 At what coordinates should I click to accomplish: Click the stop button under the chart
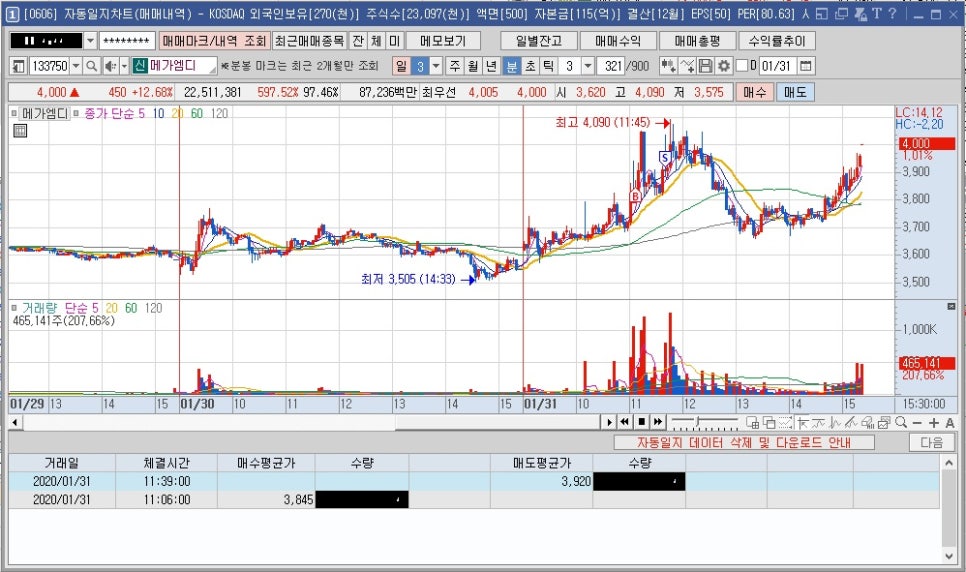(x=641, y=422)
